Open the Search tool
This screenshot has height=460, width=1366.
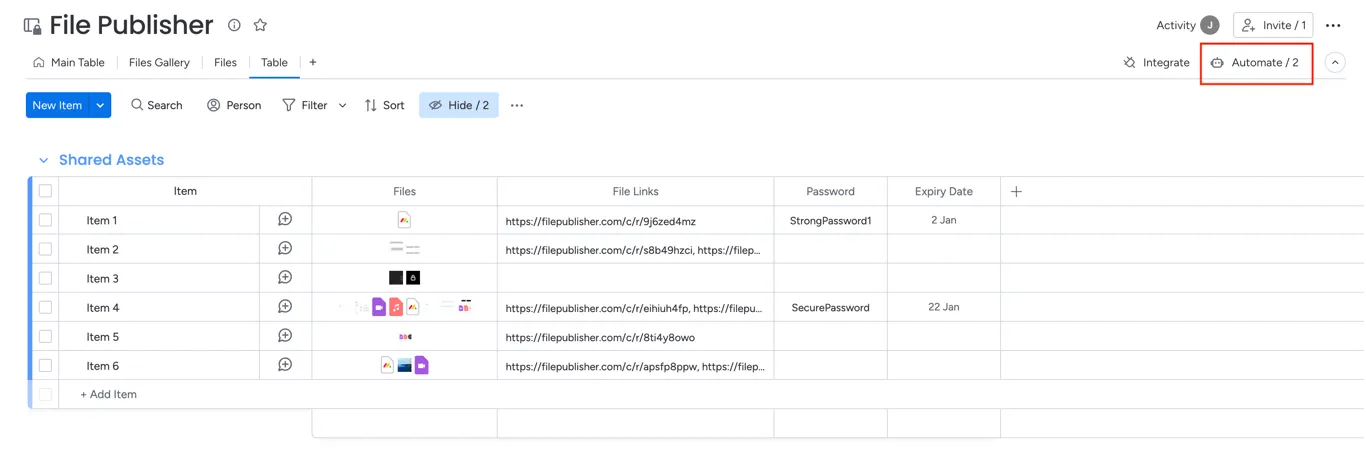pyautogui.click(x=157, y=105)
